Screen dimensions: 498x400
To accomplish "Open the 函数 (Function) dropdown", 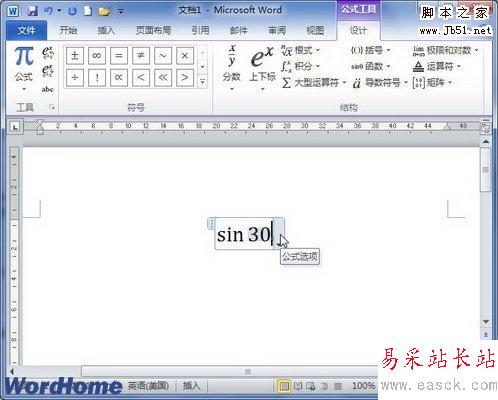I will tap(371, 66).
